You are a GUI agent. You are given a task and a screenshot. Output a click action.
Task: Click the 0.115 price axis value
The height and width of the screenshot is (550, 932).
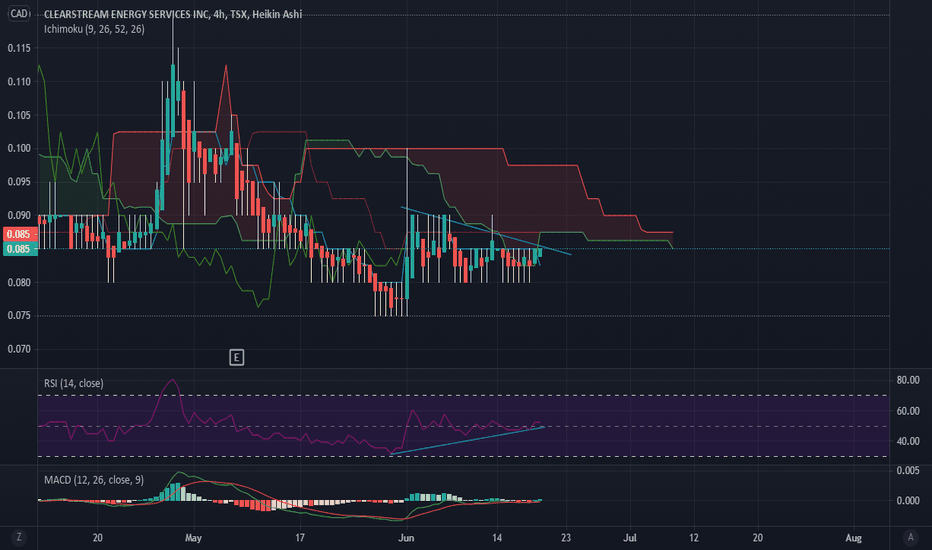(x=19, y=48)
